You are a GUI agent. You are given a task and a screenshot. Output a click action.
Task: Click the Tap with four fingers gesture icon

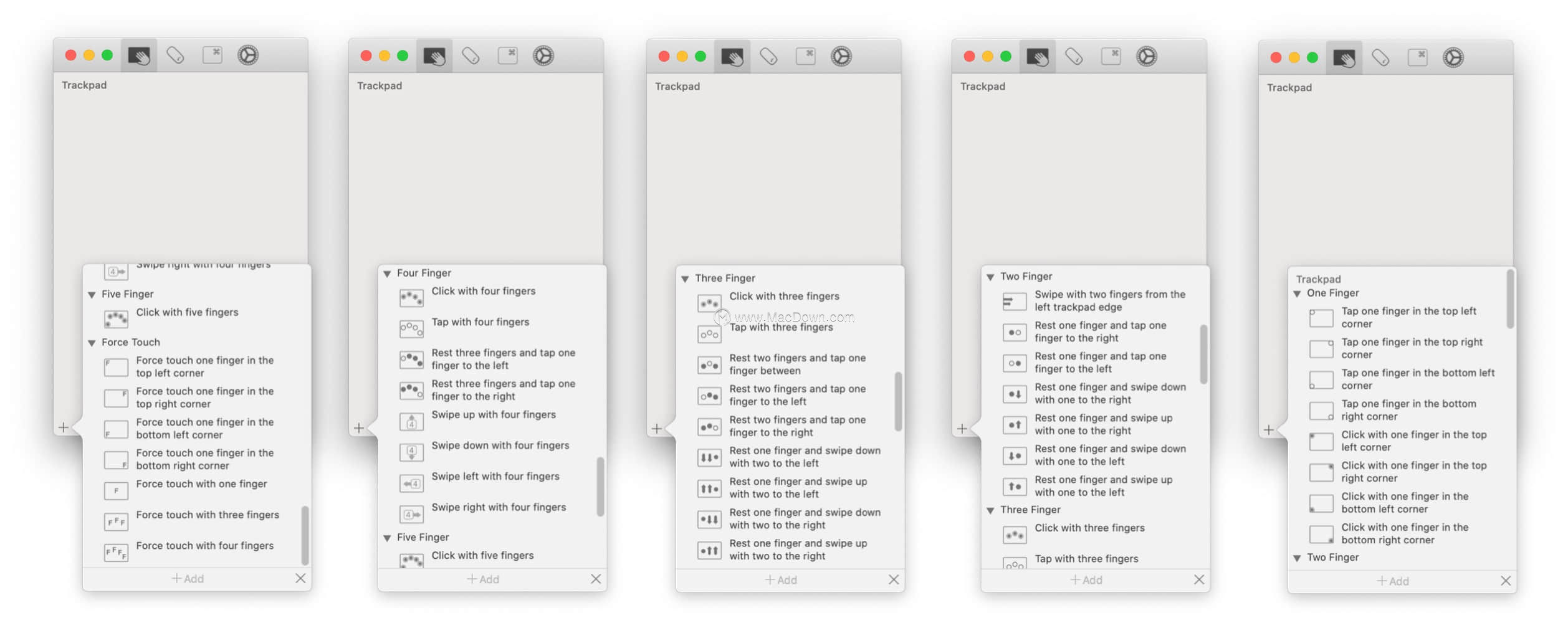click(411, 329)
